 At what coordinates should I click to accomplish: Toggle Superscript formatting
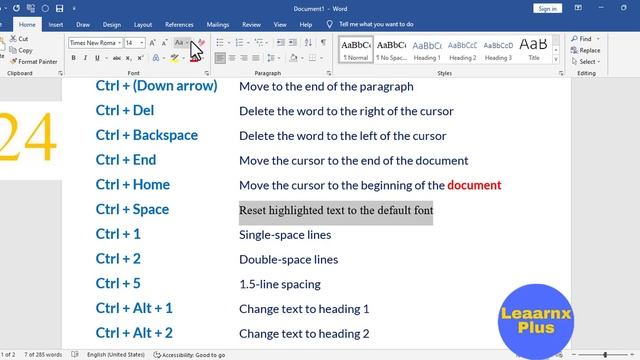[x=140, y=58]
